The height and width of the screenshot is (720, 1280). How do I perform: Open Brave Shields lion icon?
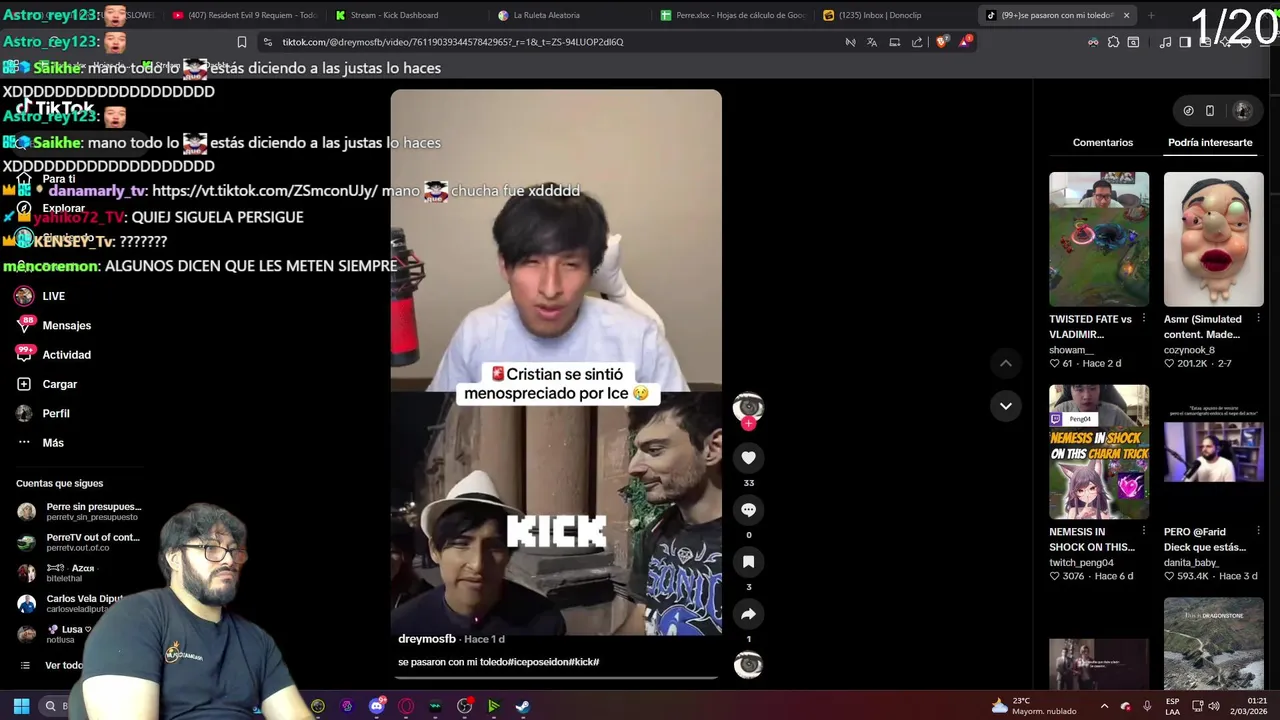[x=942, y=42]
